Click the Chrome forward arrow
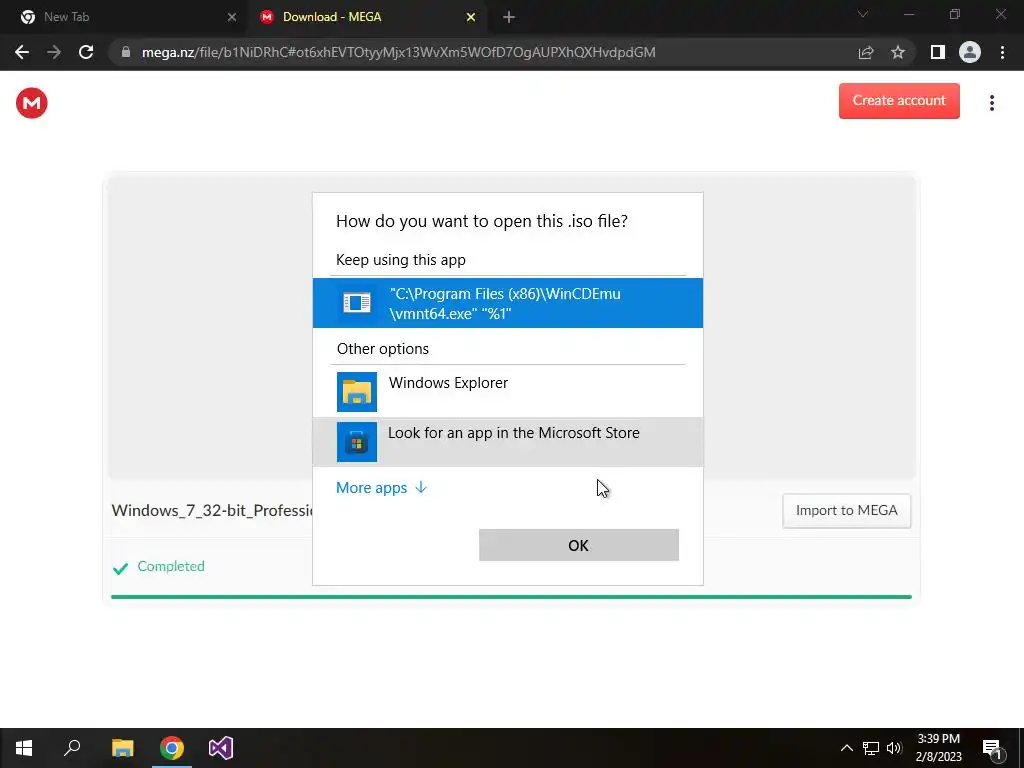The image size is (1024, 768). click(x=54, y=52)
